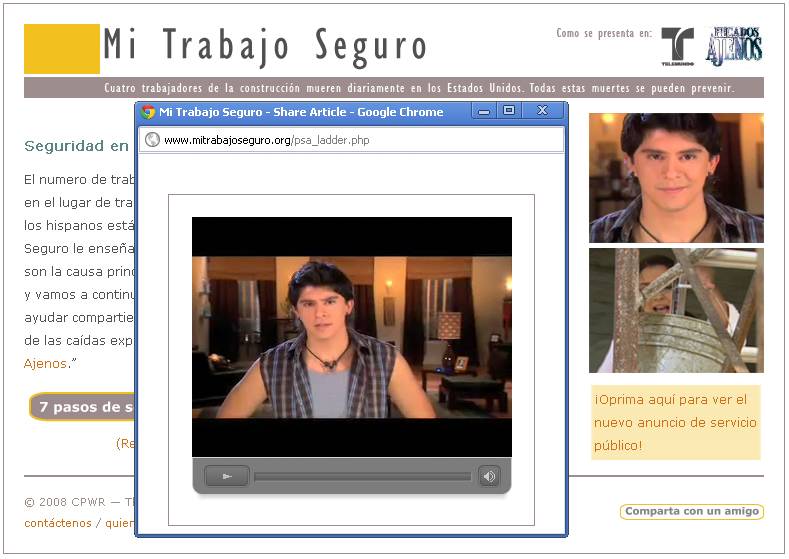
Task: Click the play button in the video player
Action: [226, 476]
